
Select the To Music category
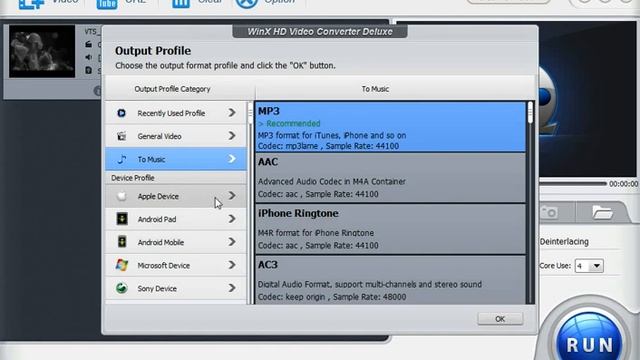tap(176, 159)
